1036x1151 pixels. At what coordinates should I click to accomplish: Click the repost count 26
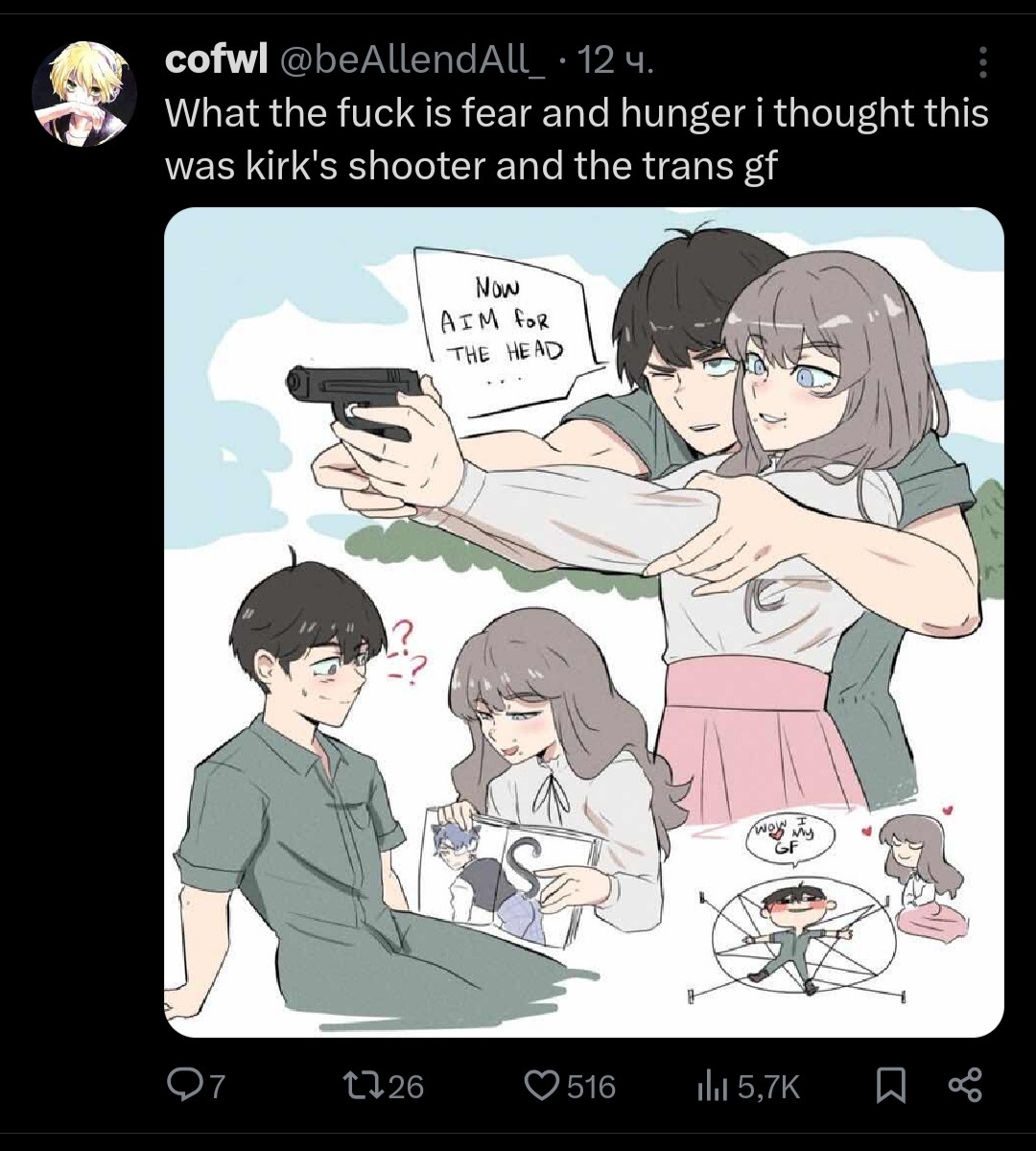tap(407, 1086)
